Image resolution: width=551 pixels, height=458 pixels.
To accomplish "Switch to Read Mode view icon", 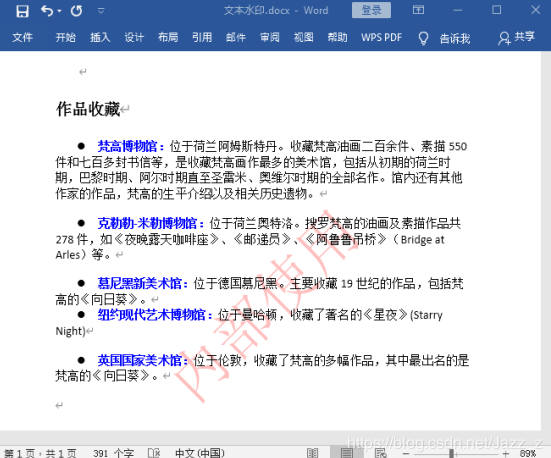I will 312,453.
